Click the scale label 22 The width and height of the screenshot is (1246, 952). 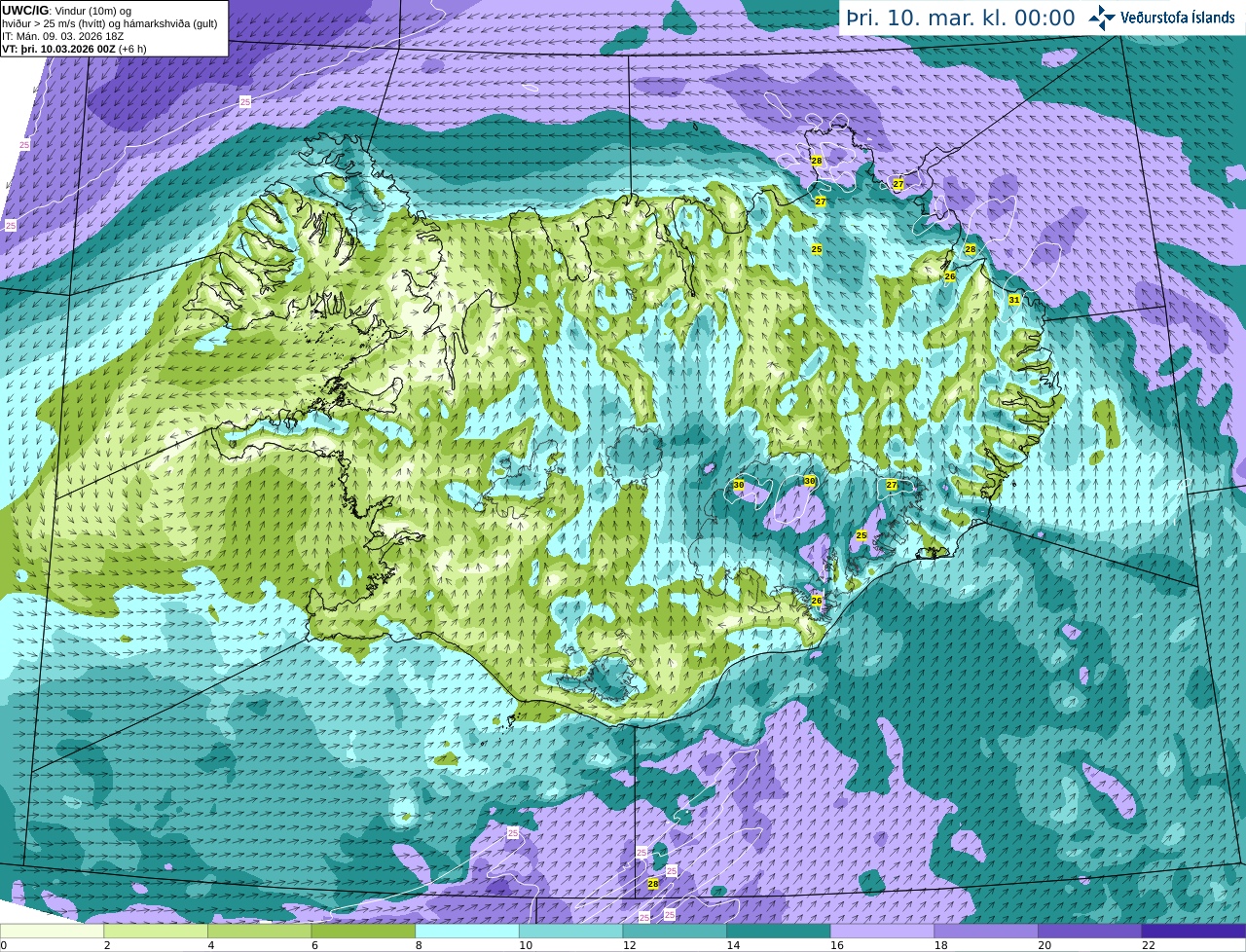(x=1149, y=945)
